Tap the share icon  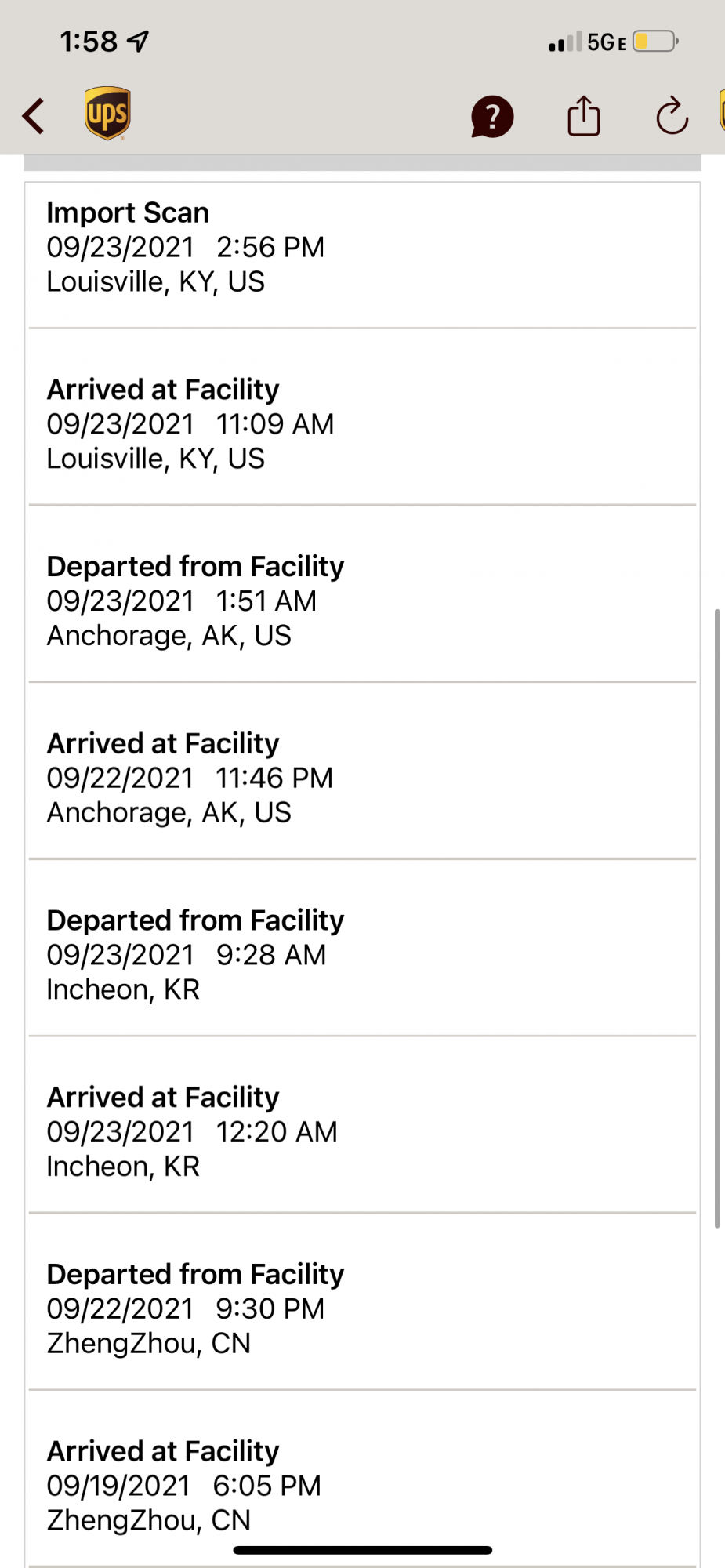click(583, 116)
